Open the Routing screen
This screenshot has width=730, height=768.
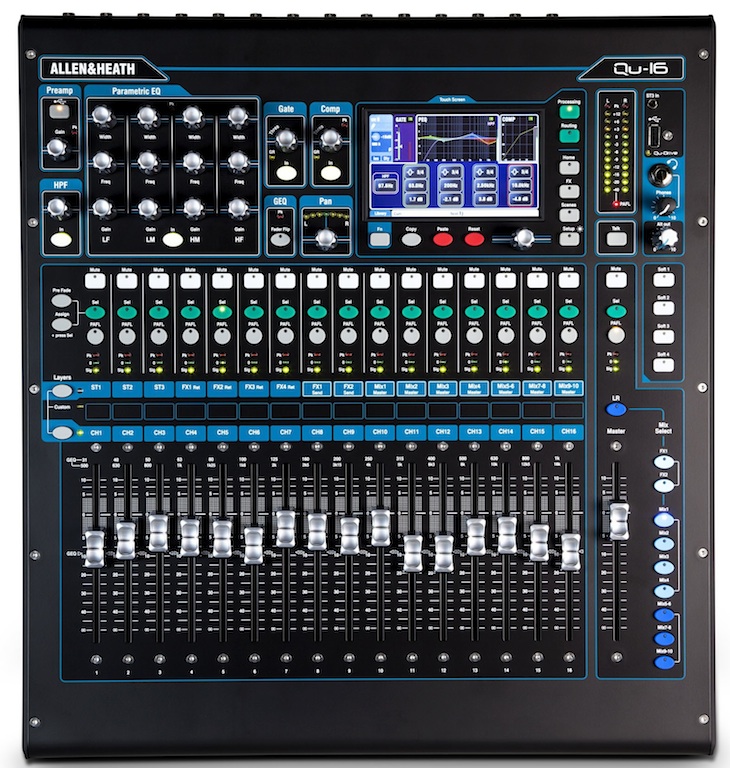(x=569, y=136)
